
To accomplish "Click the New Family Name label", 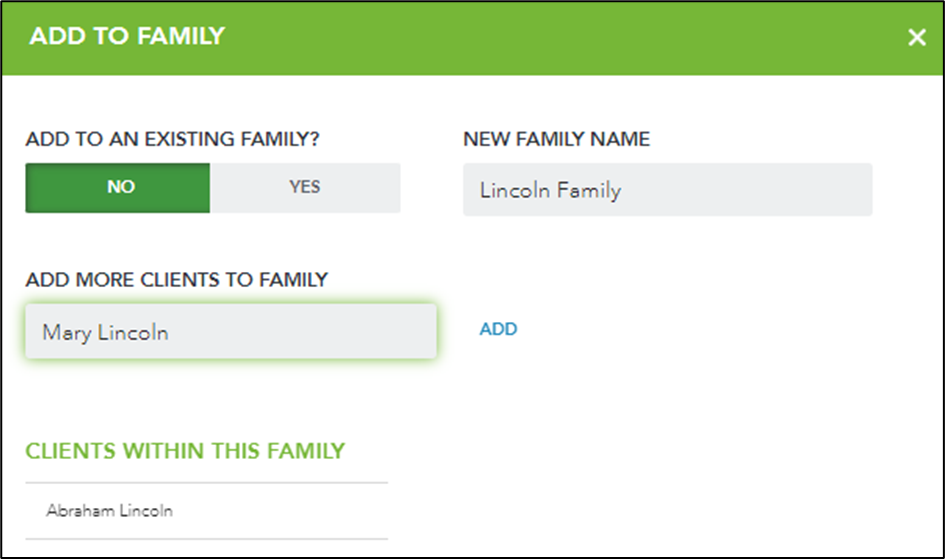I will [x=556, y=139].
